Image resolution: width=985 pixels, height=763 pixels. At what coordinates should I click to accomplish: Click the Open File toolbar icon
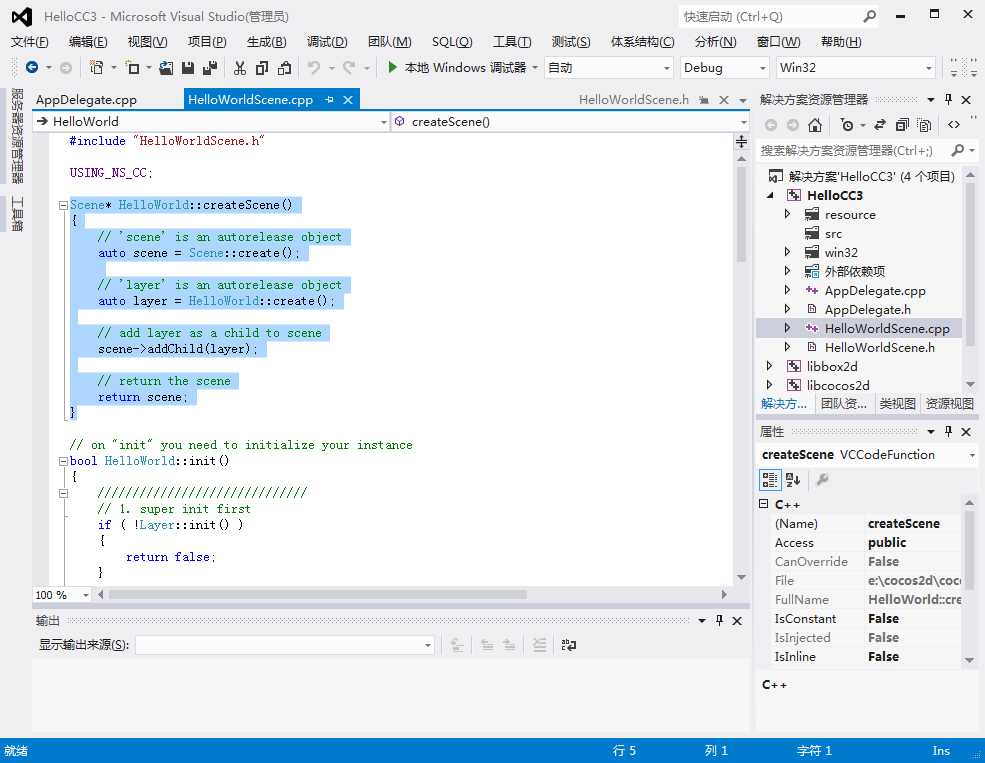point(166,67)
